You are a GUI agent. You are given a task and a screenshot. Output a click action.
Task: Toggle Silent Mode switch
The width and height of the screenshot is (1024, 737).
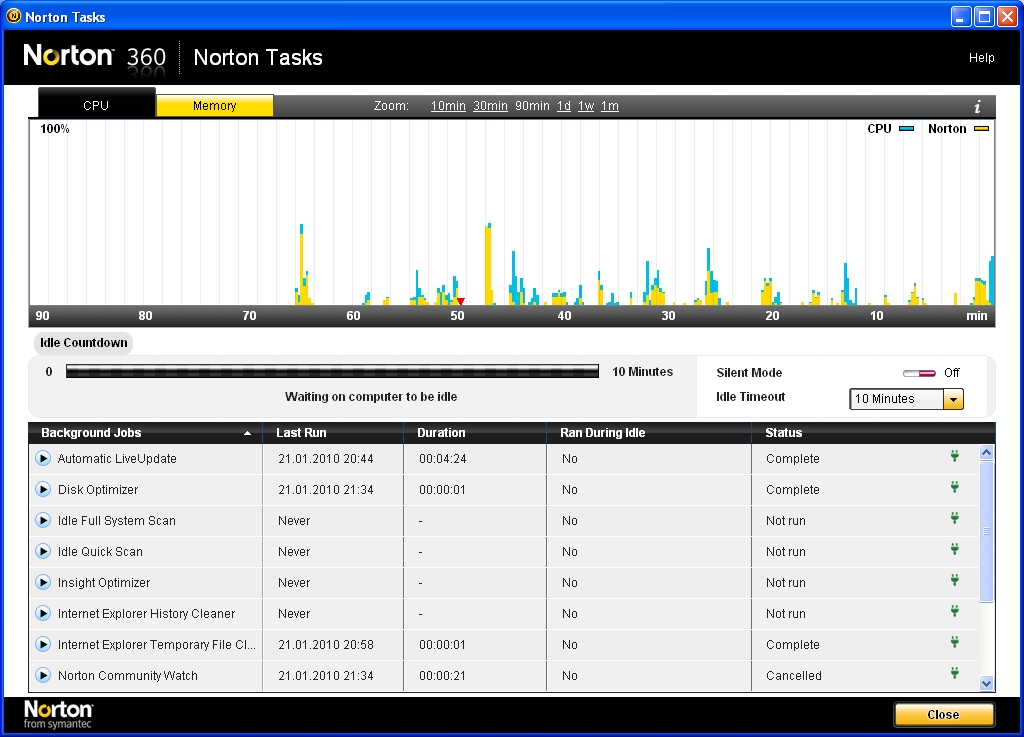click(x=919, y=373)
